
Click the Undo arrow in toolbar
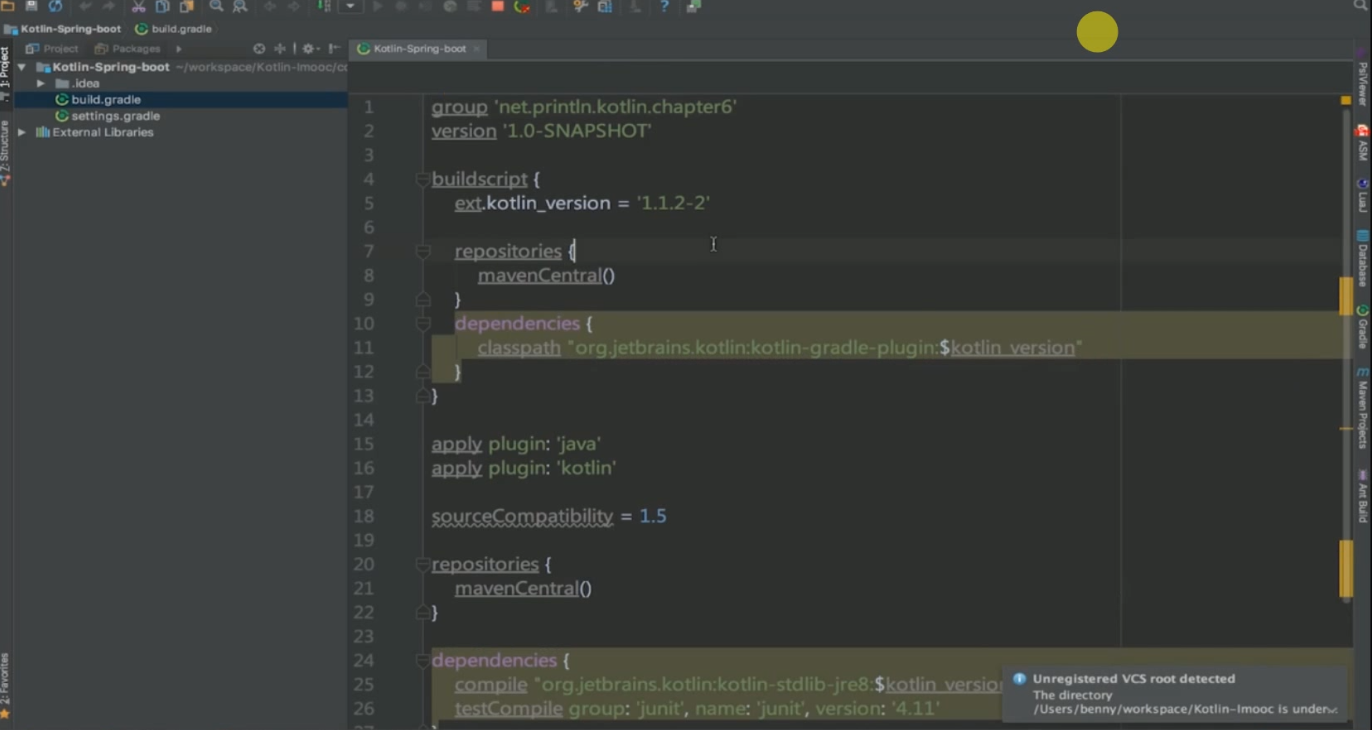[x=85, y=6]
